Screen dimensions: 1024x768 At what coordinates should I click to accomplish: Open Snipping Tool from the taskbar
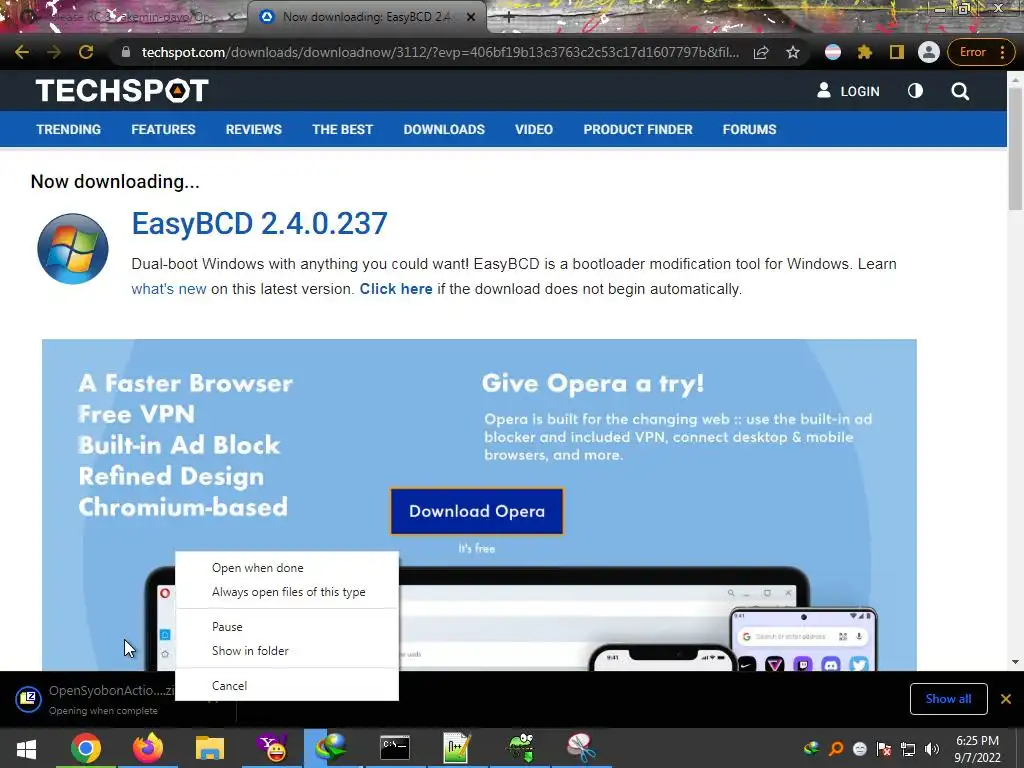581,748
